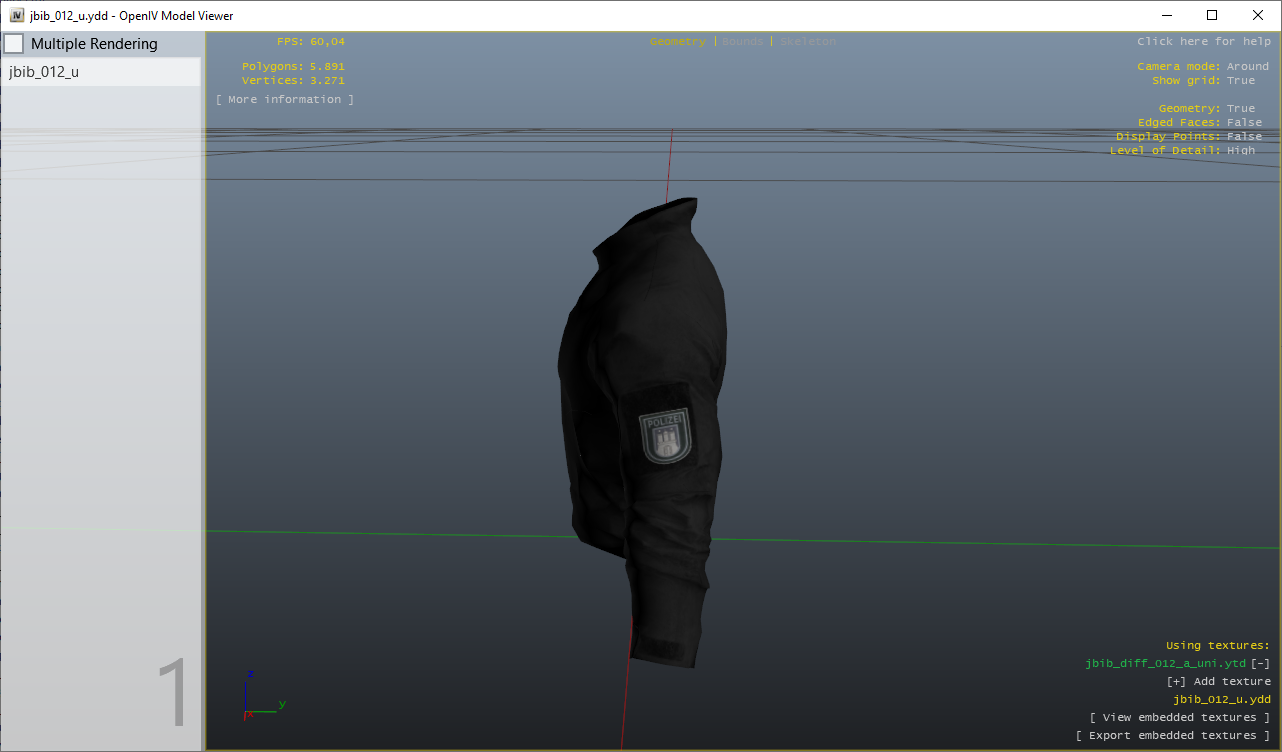Open the Skeleton tab

pyautogui.click(x=807, y=42)
